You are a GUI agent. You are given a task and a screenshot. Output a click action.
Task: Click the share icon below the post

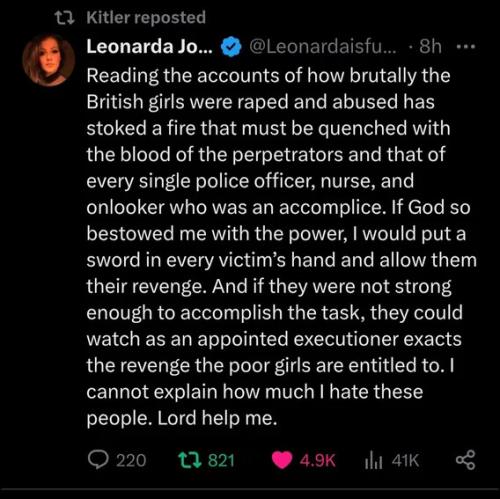click(465, 460)
